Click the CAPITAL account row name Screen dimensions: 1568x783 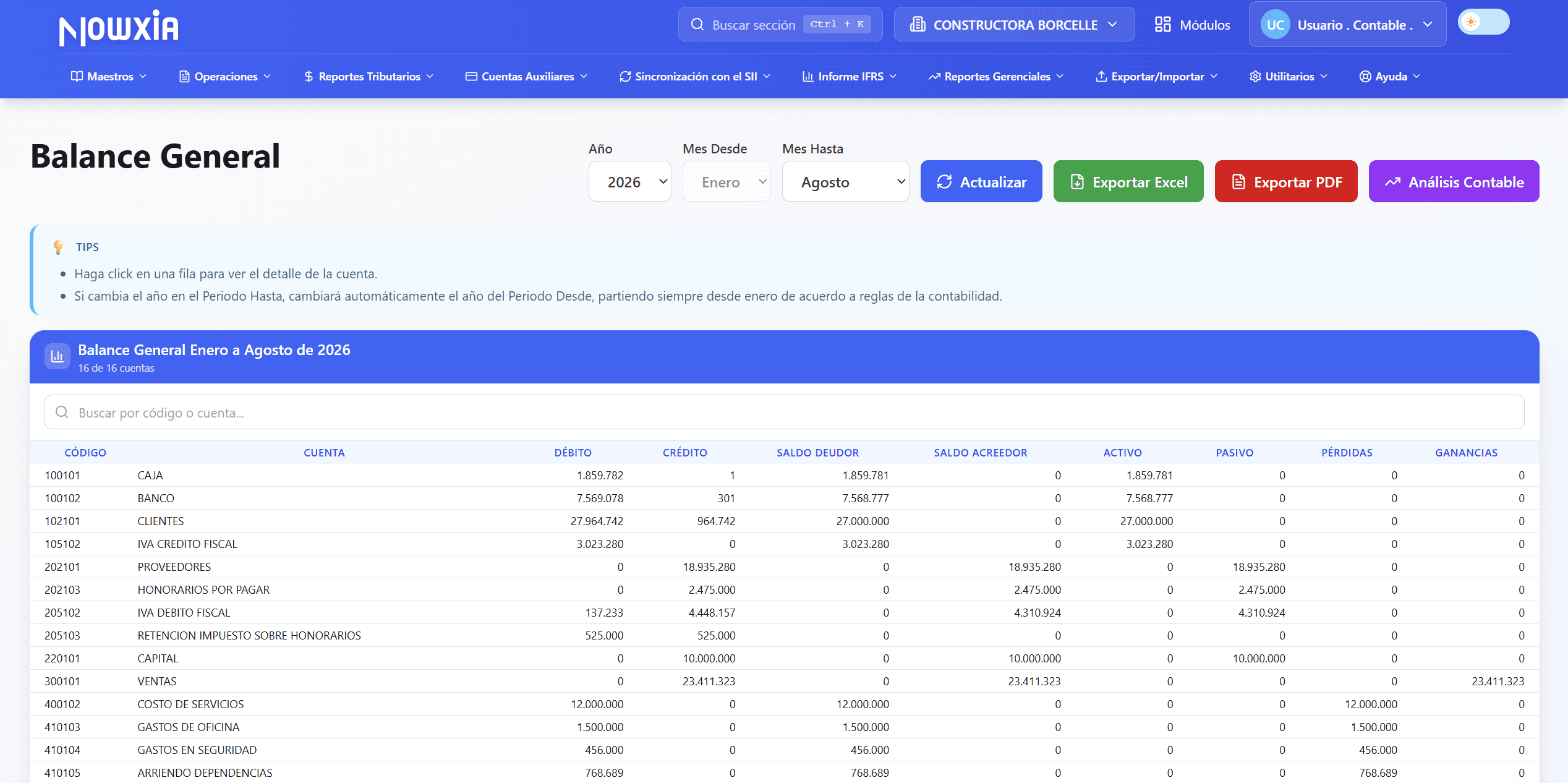click(x=158, y=658)
